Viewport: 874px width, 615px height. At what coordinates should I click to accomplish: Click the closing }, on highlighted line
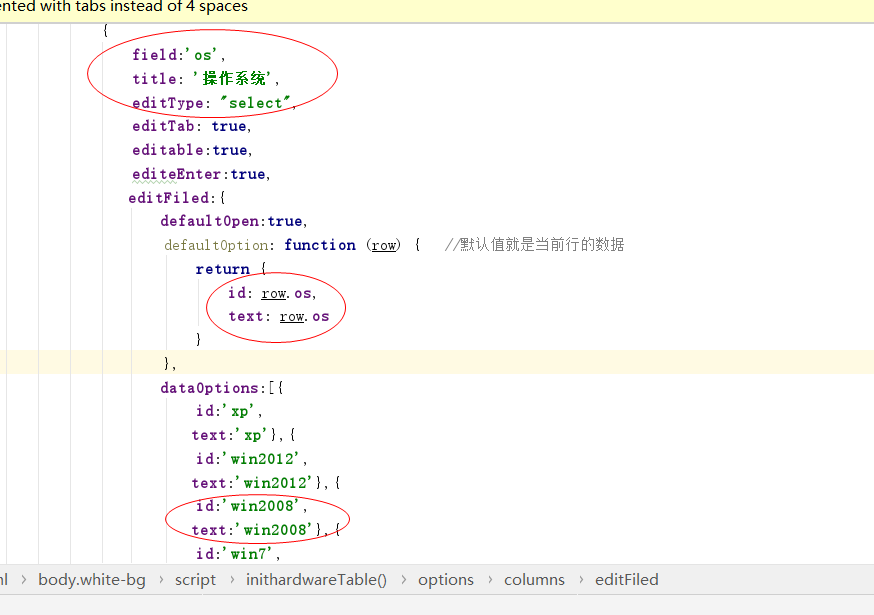170,364
